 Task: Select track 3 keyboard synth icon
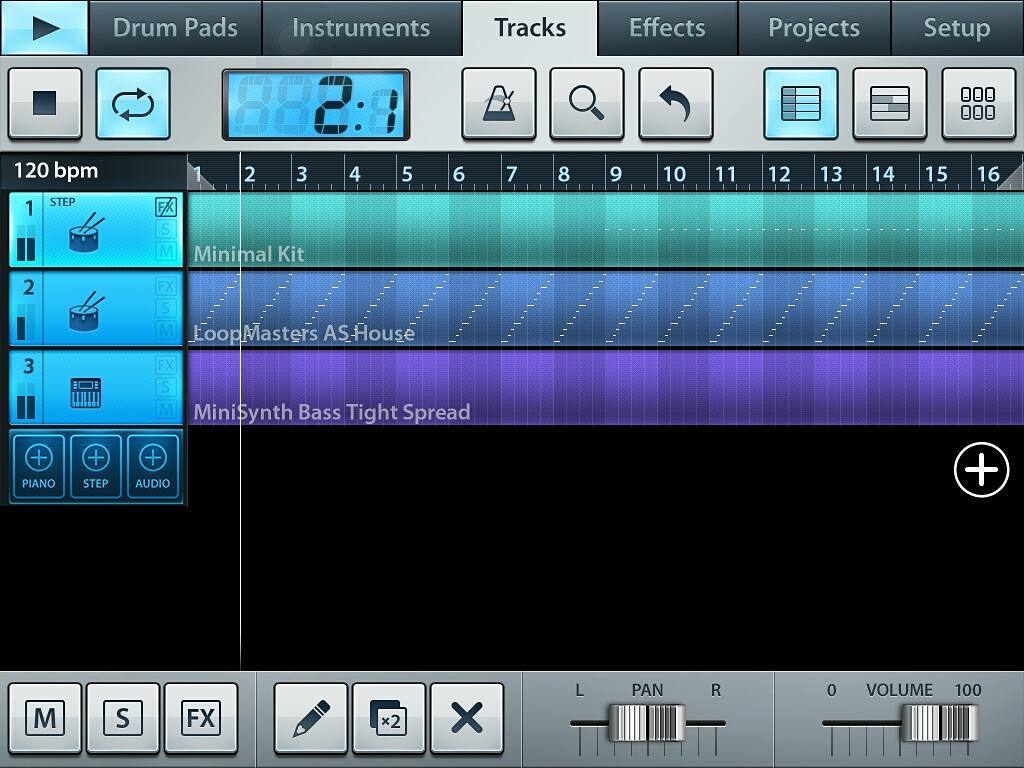coord(86,392)
